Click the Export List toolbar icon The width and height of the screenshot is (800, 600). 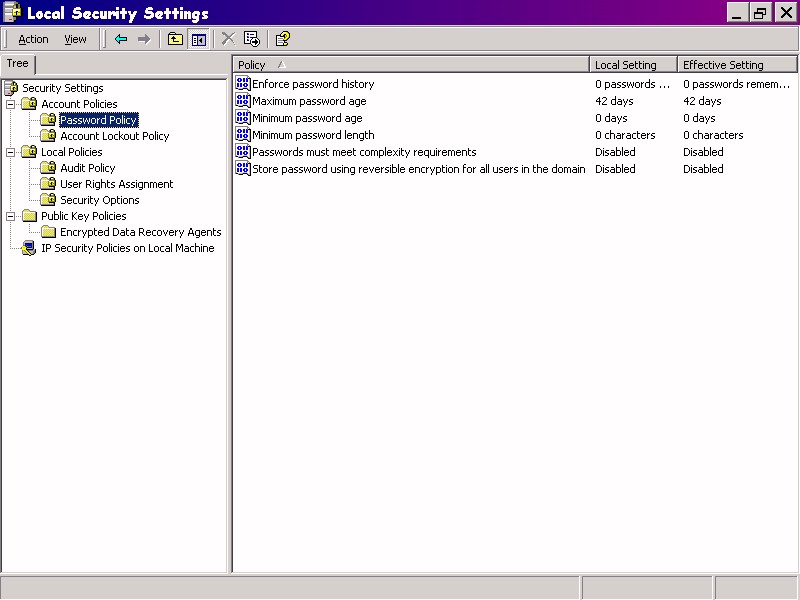click(252, 39)
